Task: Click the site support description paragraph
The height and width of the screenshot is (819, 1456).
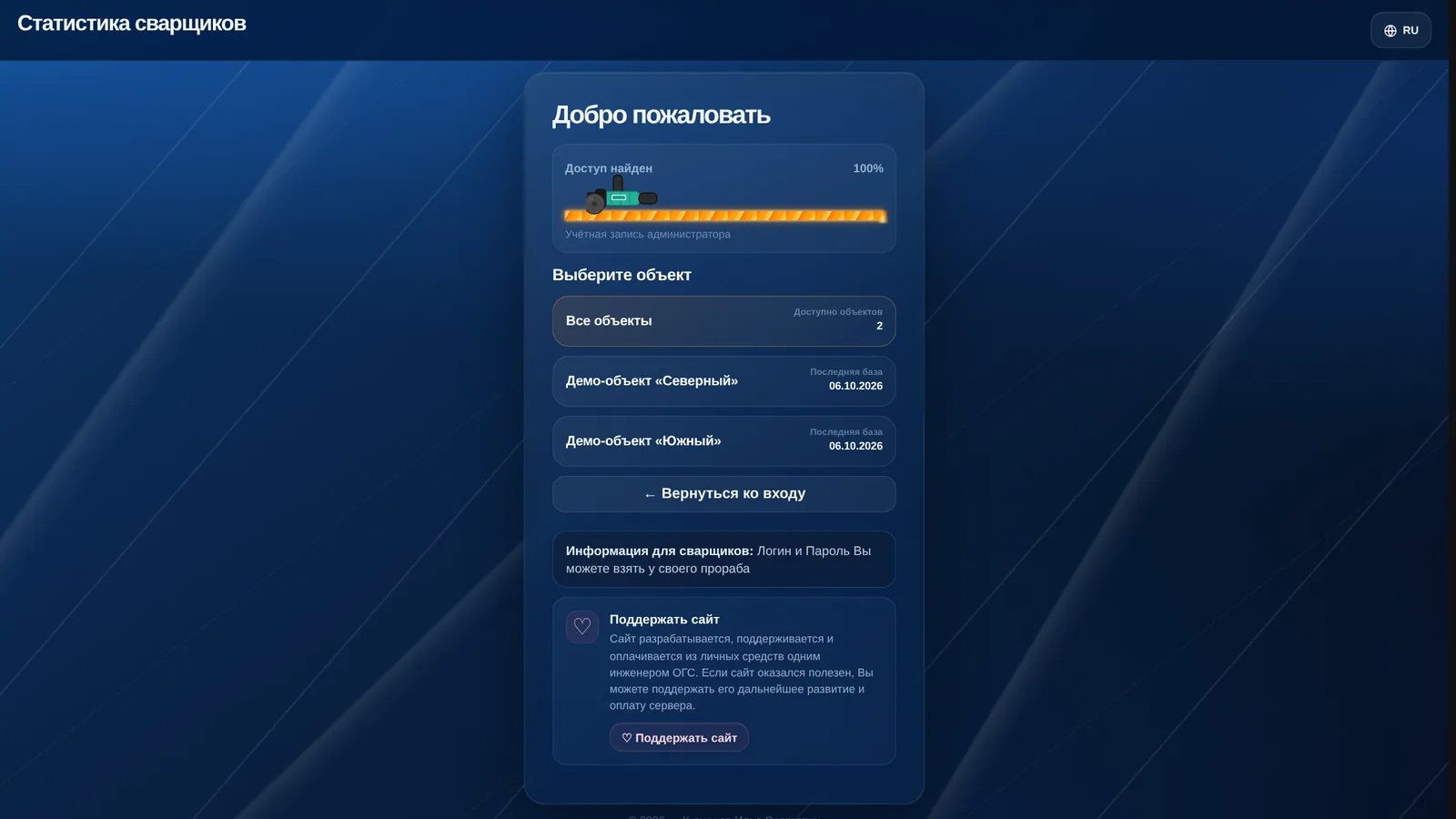Action: (x=742, y=672)
